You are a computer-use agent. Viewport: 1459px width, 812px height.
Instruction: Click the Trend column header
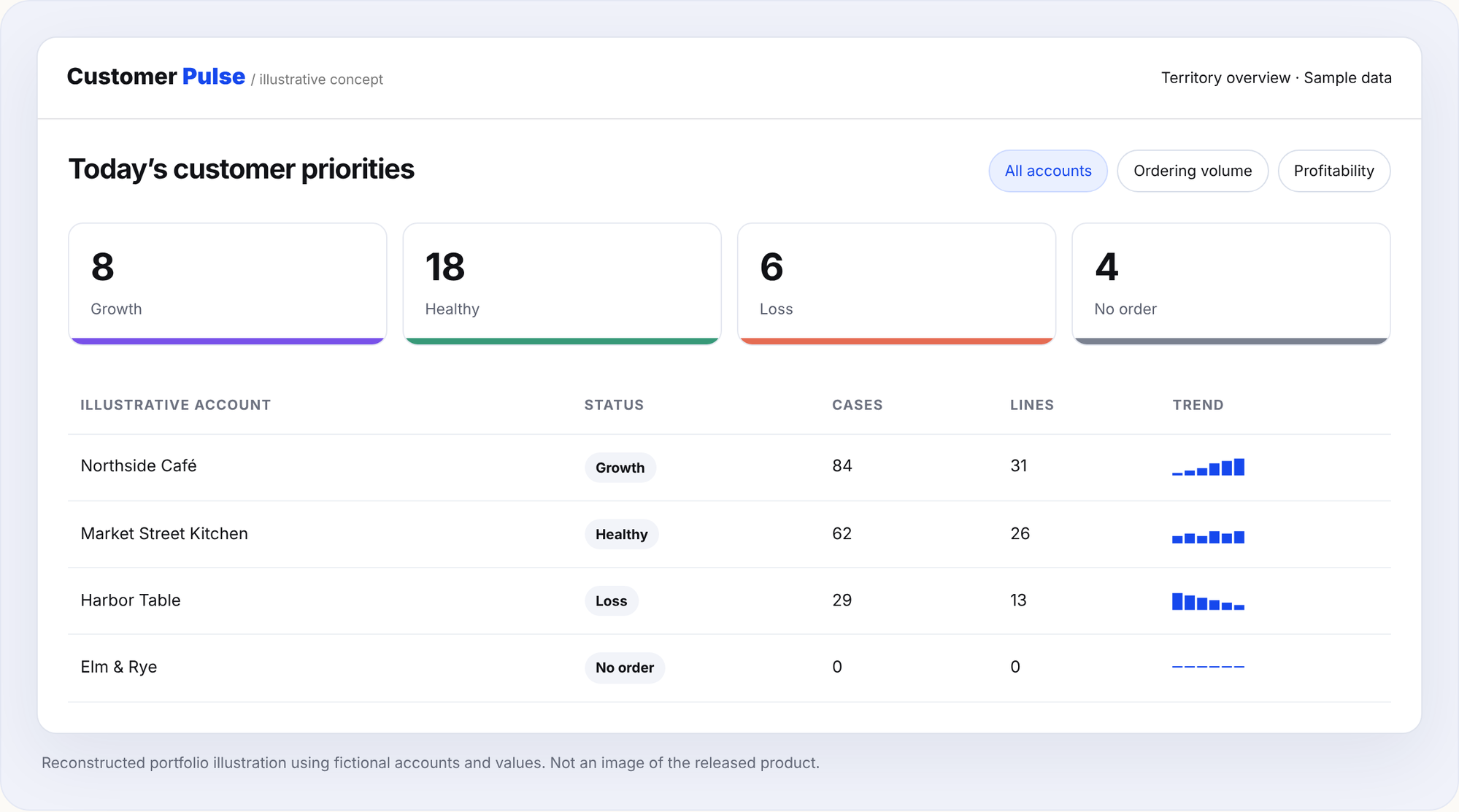click(1198, 405)
